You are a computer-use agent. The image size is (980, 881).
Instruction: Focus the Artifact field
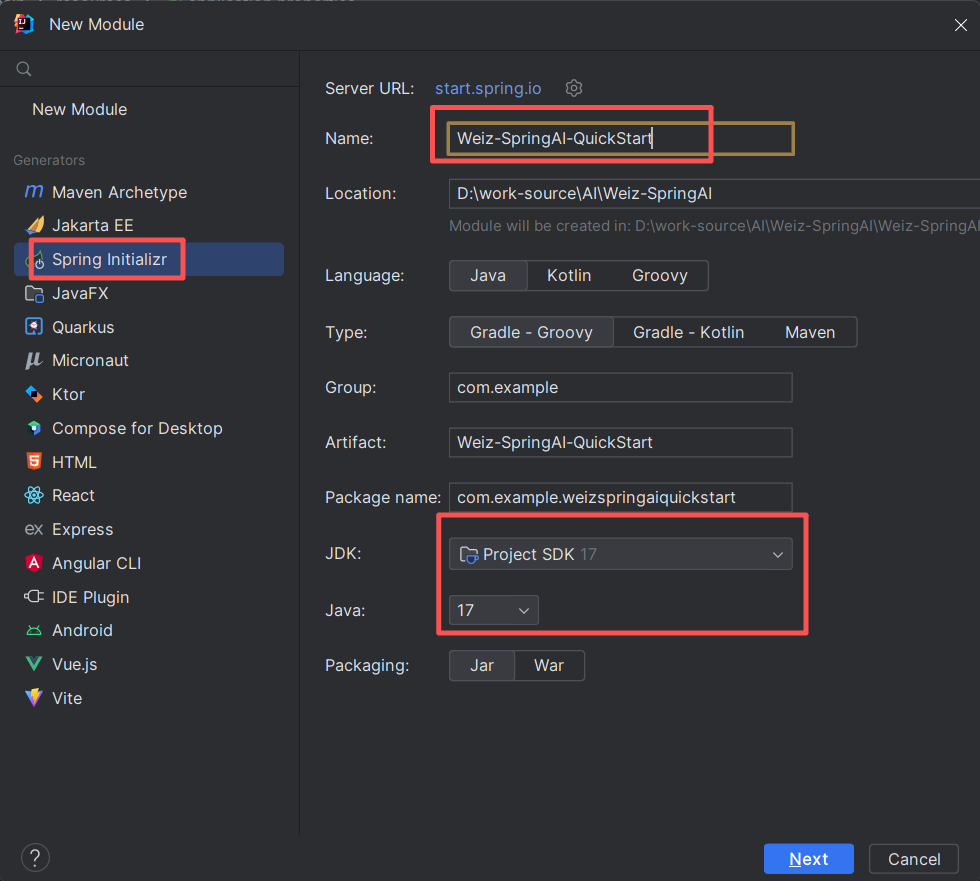[x=621, y=442]
